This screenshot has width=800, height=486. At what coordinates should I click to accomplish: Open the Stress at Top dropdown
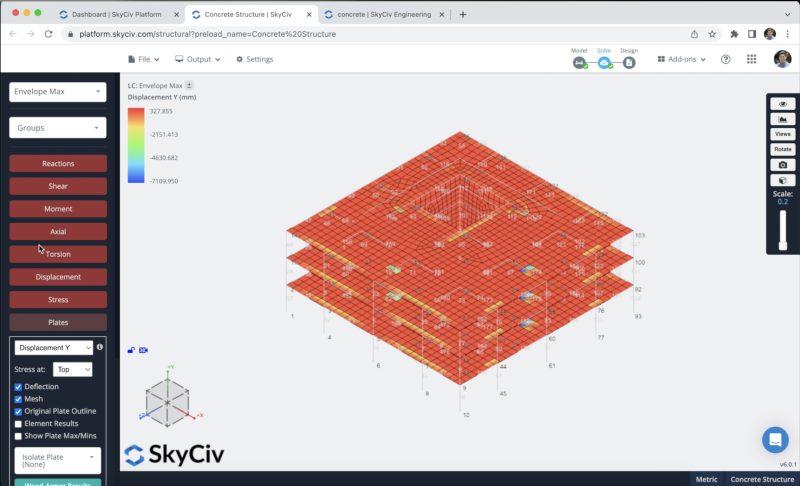point(72,369)
